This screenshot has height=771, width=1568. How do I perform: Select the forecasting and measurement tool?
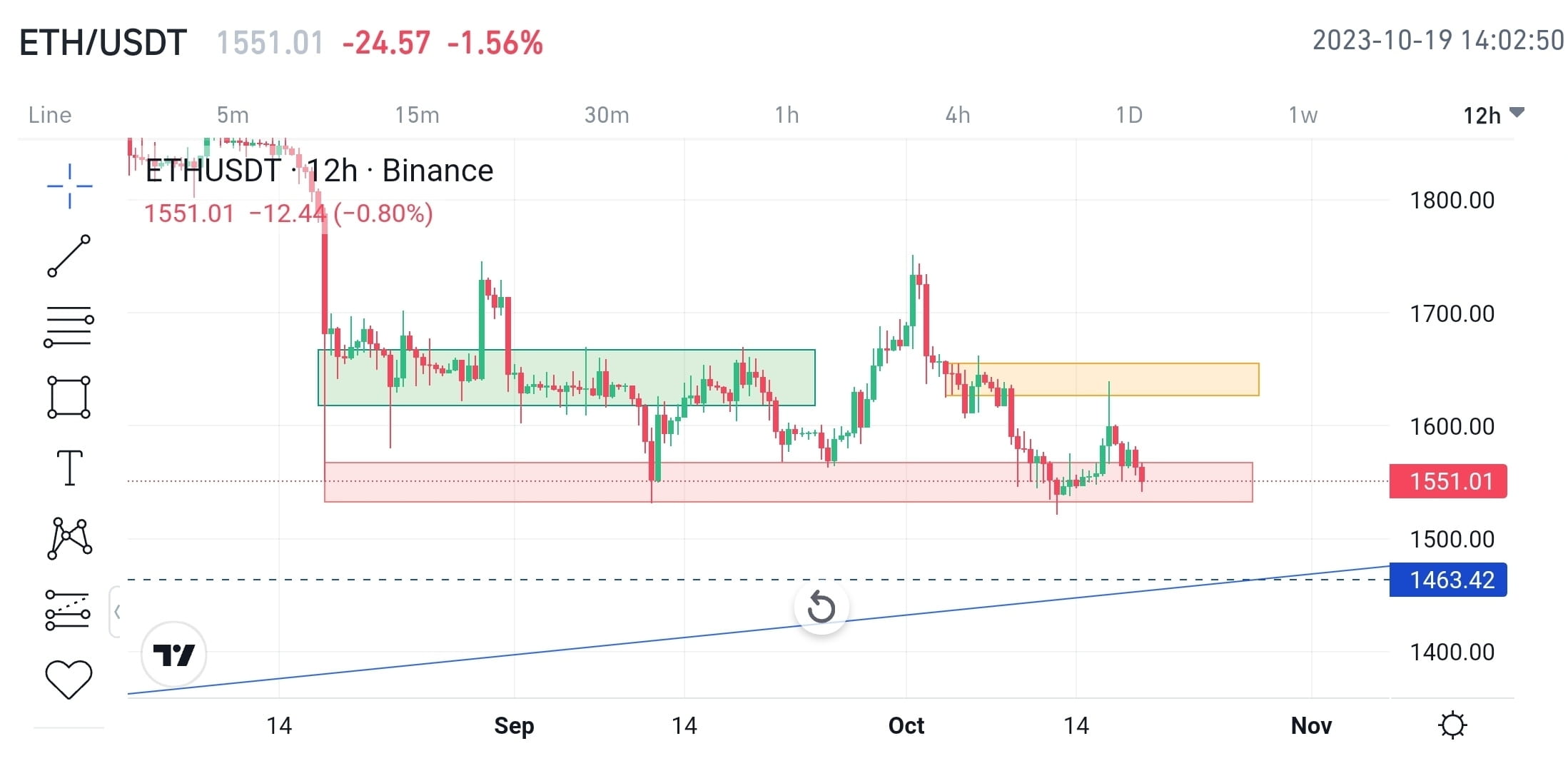click(69, 610)
